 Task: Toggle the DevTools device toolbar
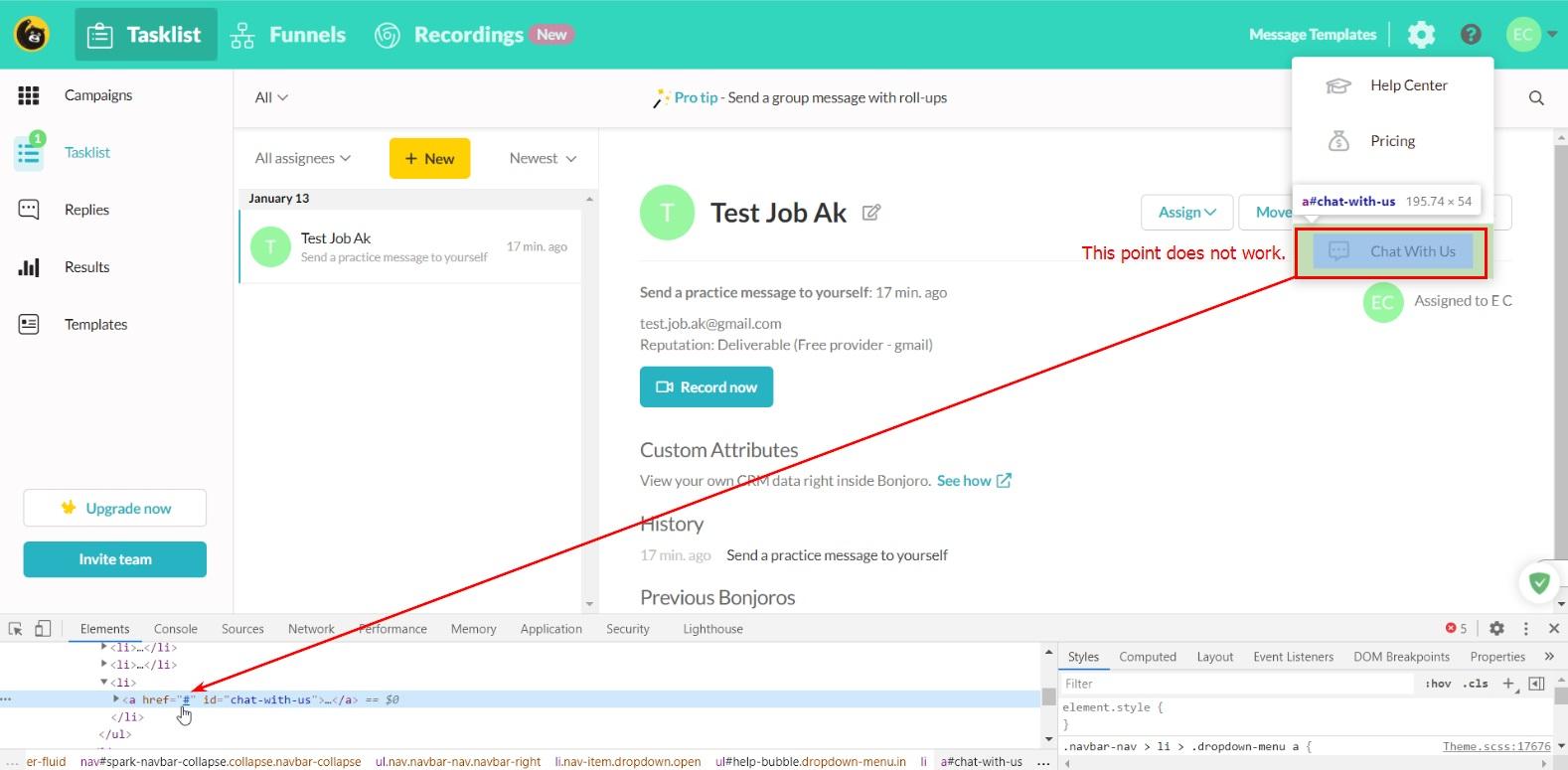43,629
